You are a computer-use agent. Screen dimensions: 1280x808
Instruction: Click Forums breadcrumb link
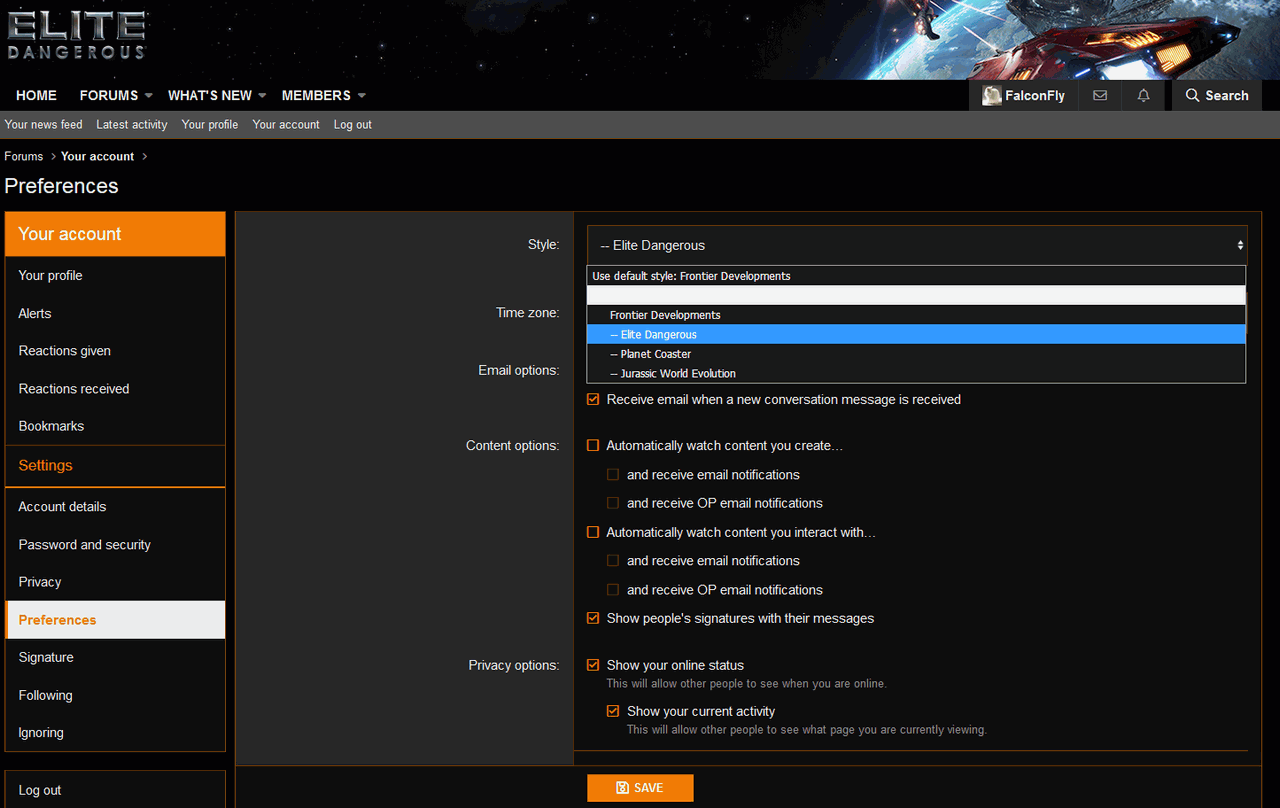click(x=24, y=156)
